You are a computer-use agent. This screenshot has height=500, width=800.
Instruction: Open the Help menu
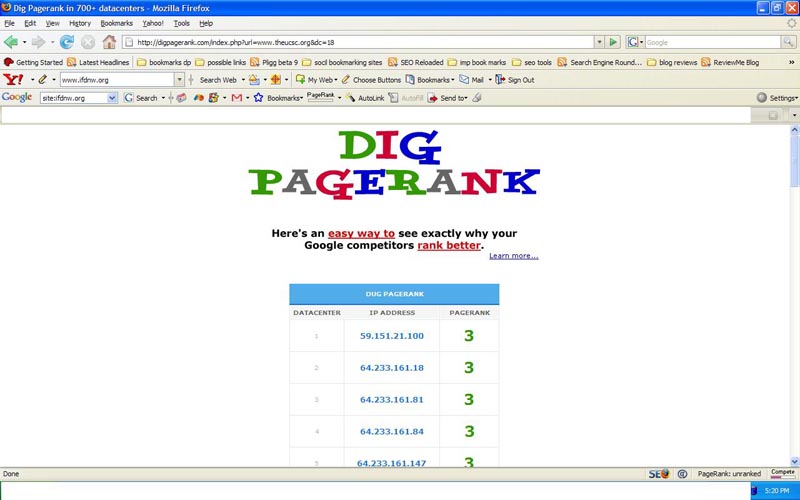[206, 23]
